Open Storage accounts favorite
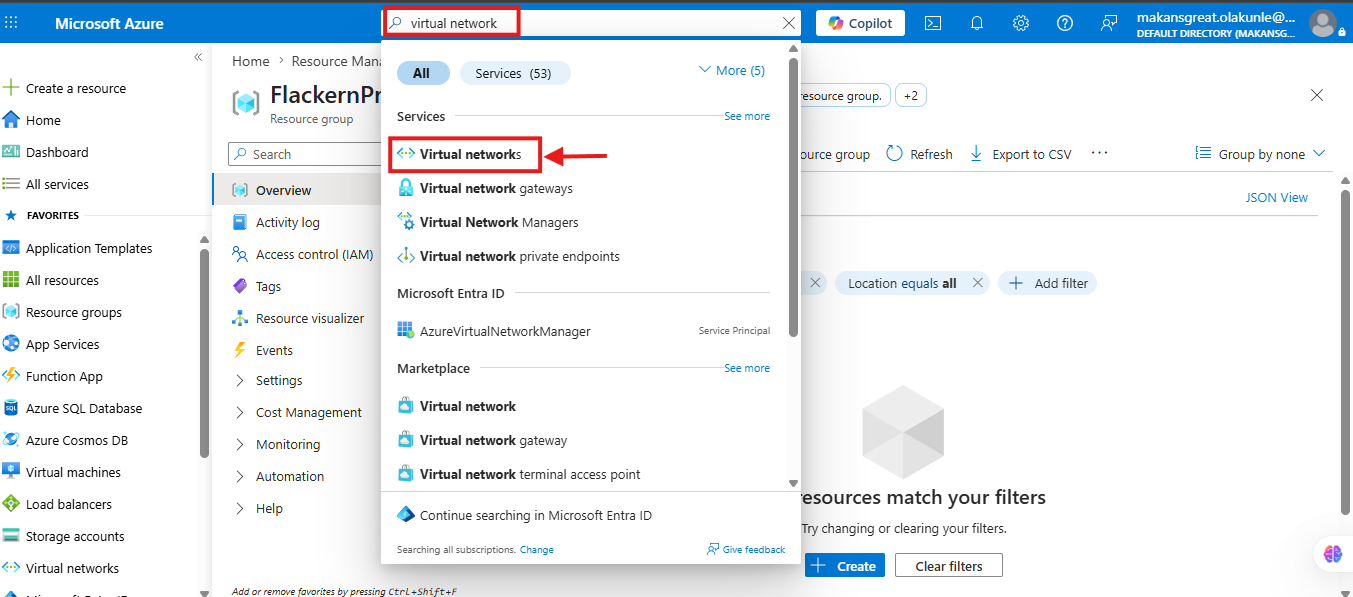Screen dimensions: 1353x597 (x=64, y=536)
